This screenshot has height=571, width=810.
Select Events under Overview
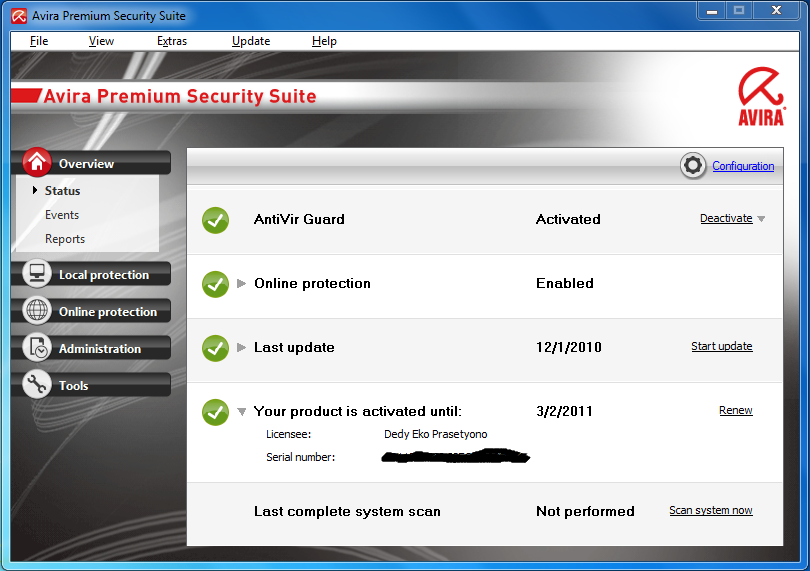click(62, 215)
